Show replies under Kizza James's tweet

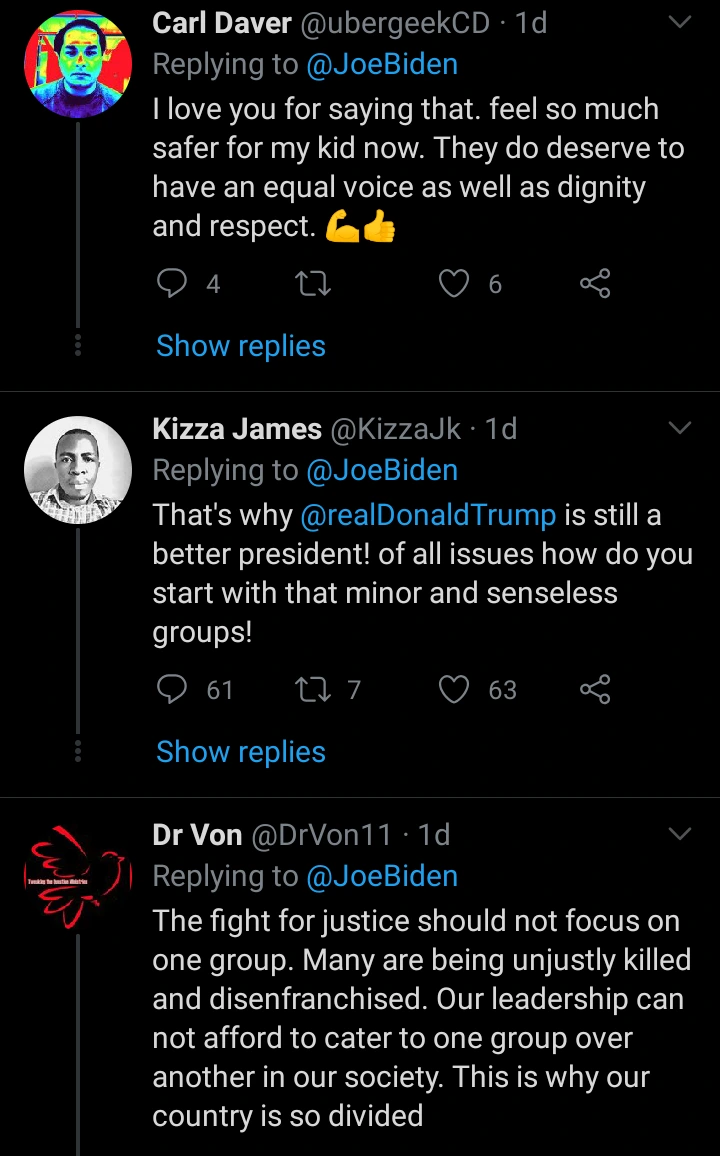click(241, 752)
